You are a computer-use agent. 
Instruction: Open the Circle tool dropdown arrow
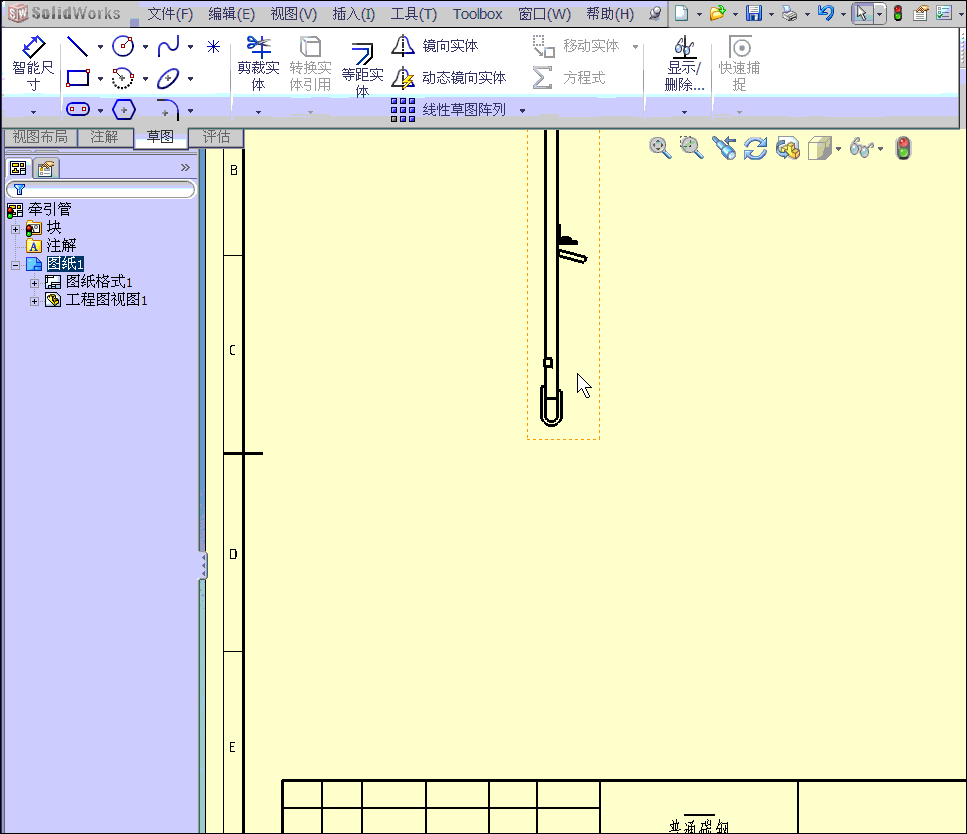[146, 47]
